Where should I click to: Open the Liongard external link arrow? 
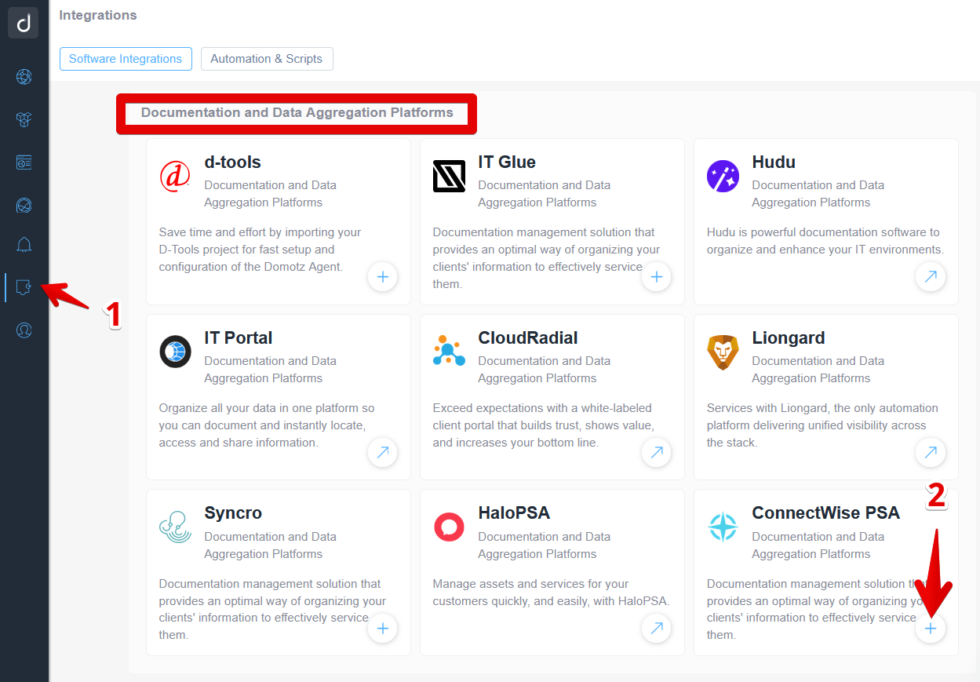930,453
